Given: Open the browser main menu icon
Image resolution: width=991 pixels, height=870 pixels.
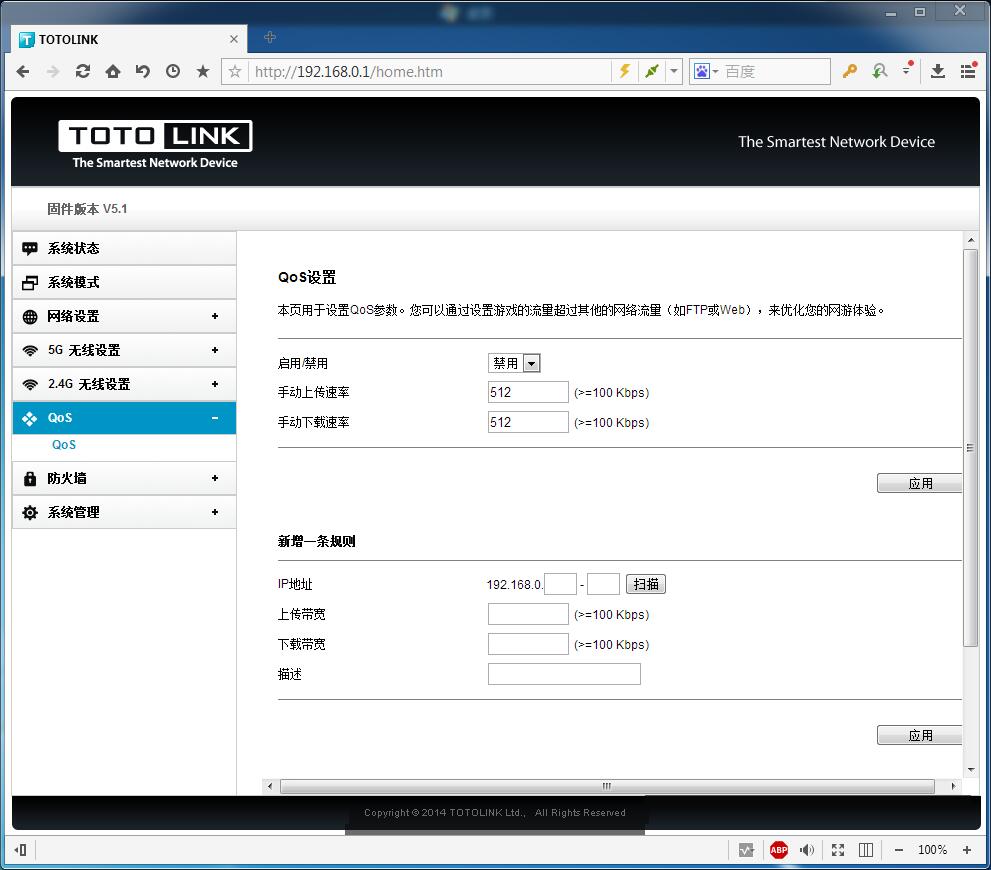Looking at the screenshot, I should tap(968, 71).
